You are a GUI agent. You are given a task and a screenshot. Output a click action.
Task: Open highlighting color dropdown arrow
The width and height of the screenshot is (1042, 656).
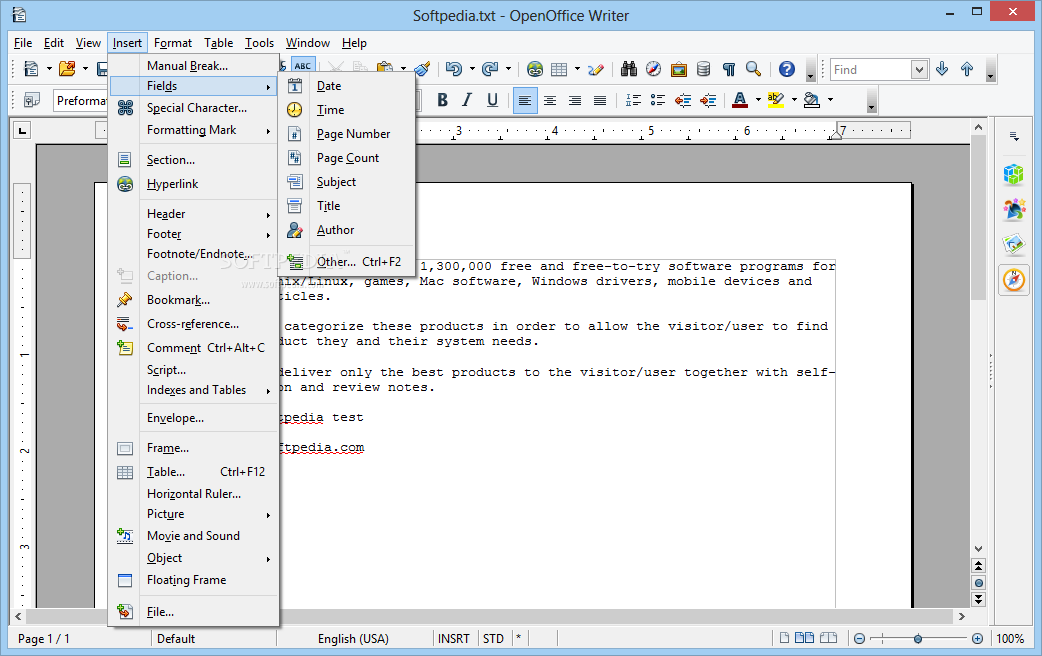pyautogui.click(x=794, y=100)
